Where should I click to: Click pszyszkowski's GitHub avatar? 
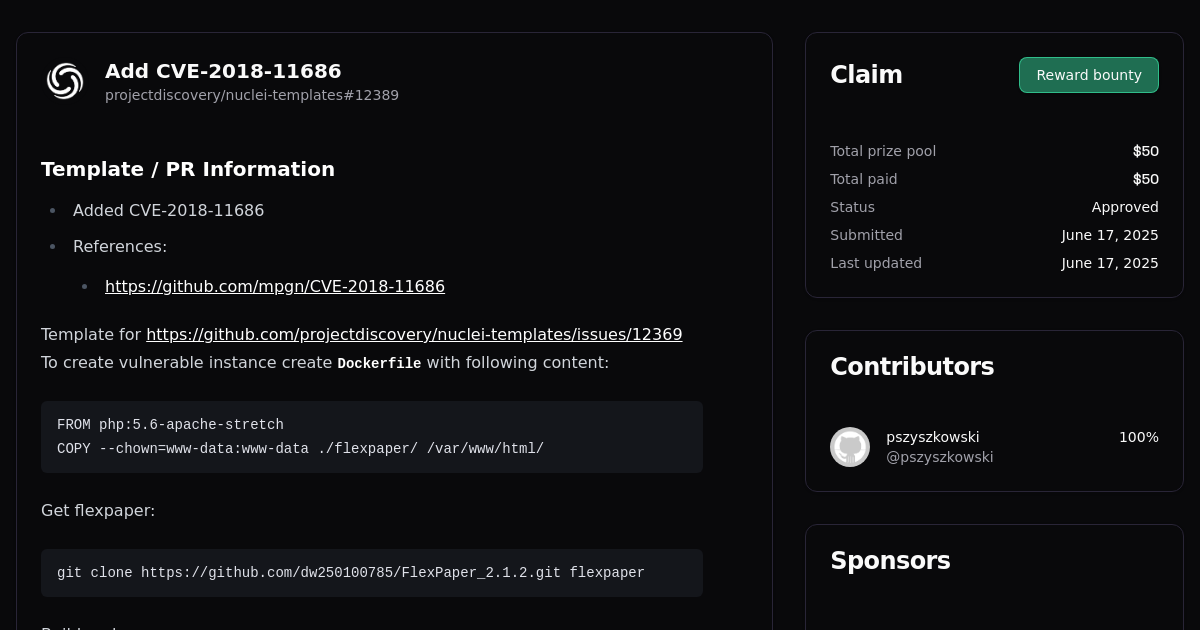pyautogui.click(x=850, y=447)
